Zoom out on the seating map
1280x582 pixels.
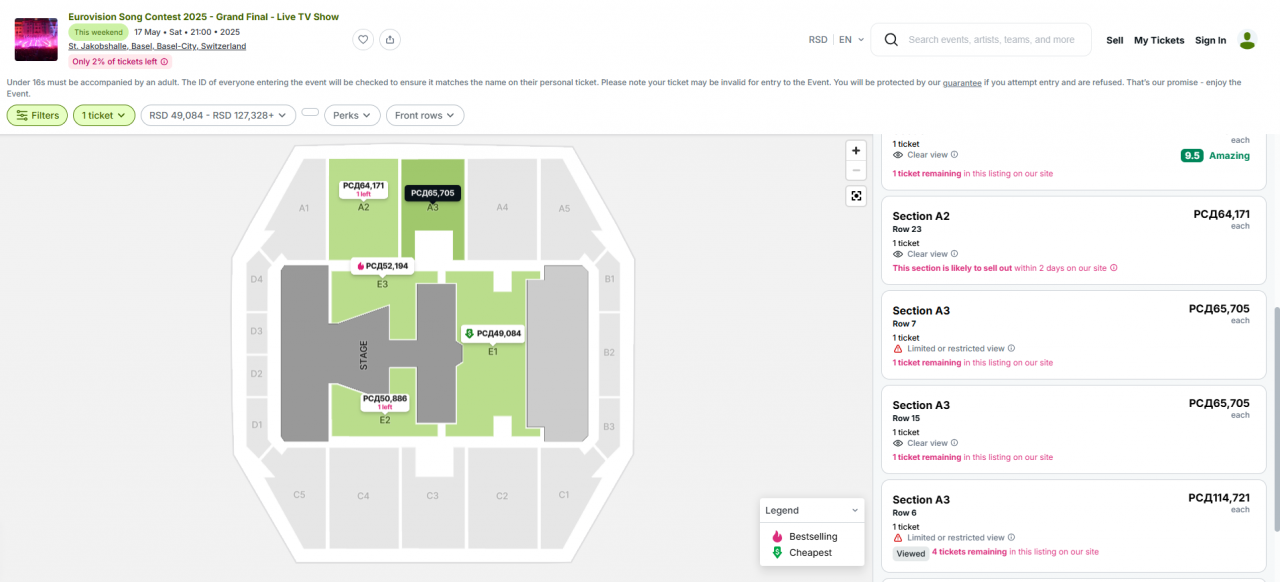856,170
